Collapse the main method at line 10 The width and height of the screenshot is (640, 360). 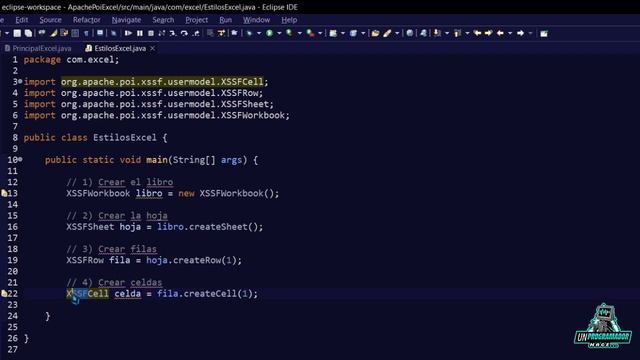tap(20, 159)
